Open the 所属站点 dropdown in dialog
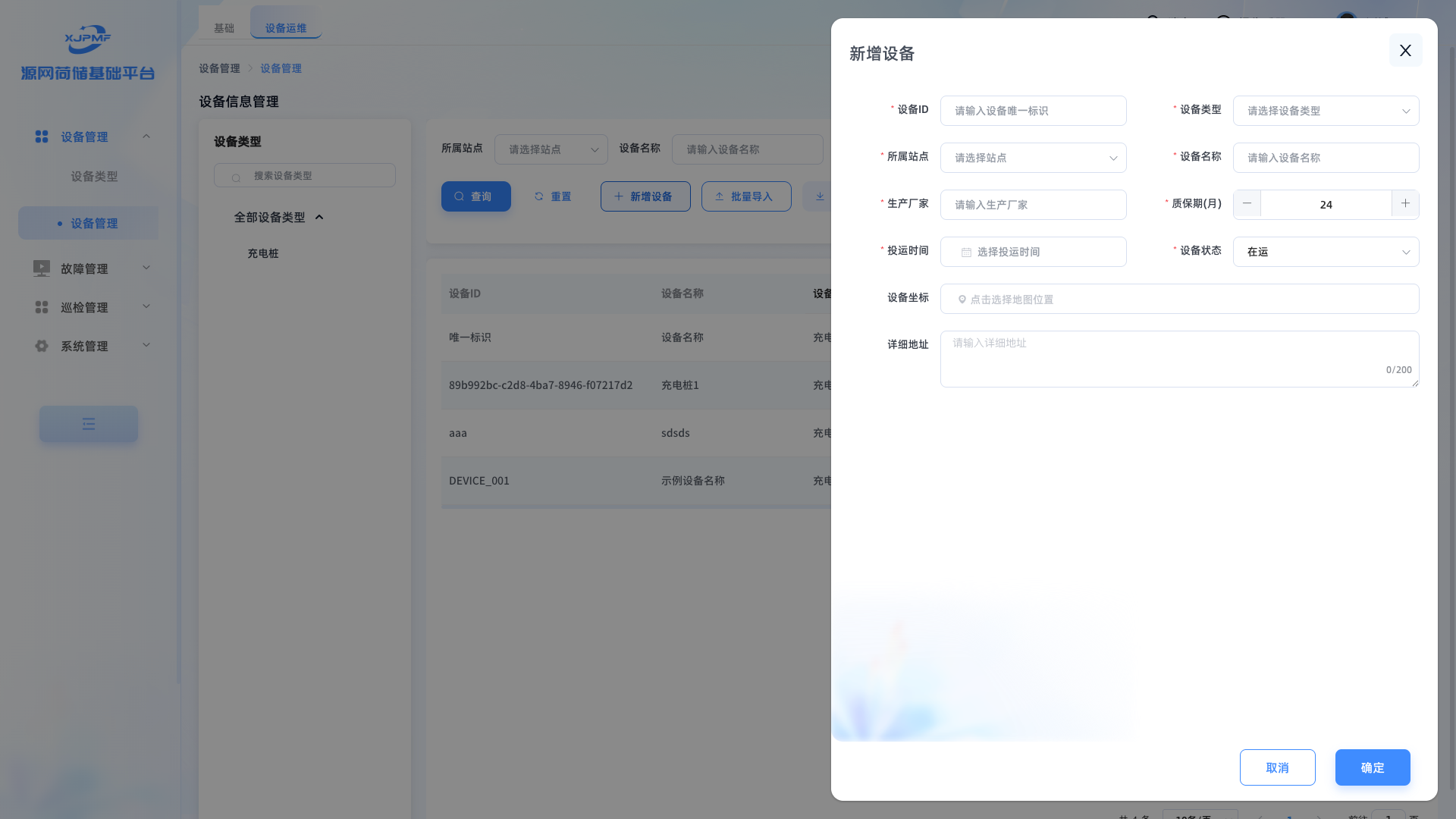The width and height of the screenshot is (1456, 819). point(1033,158)
